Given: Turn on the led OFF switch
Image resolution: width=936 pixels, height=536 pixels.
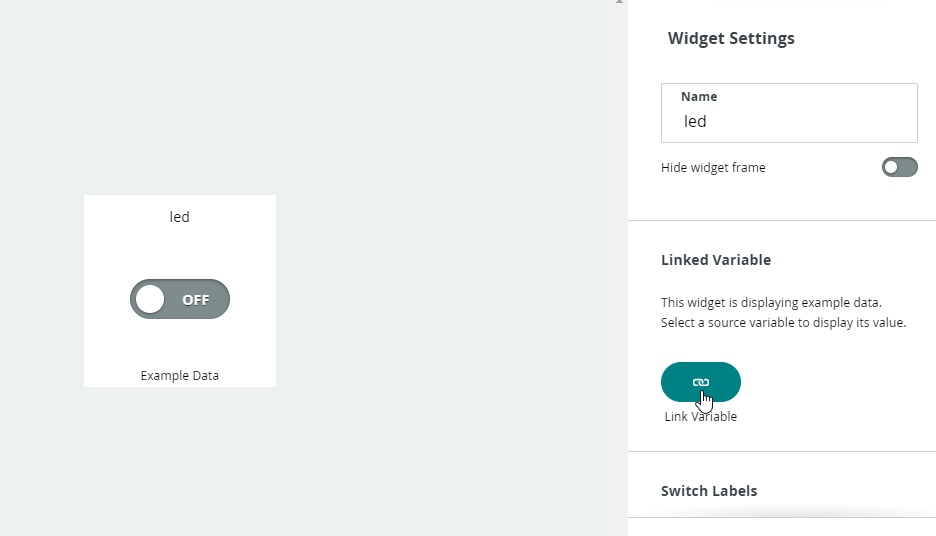Looking at the screenshot, I should pos(180,299).
